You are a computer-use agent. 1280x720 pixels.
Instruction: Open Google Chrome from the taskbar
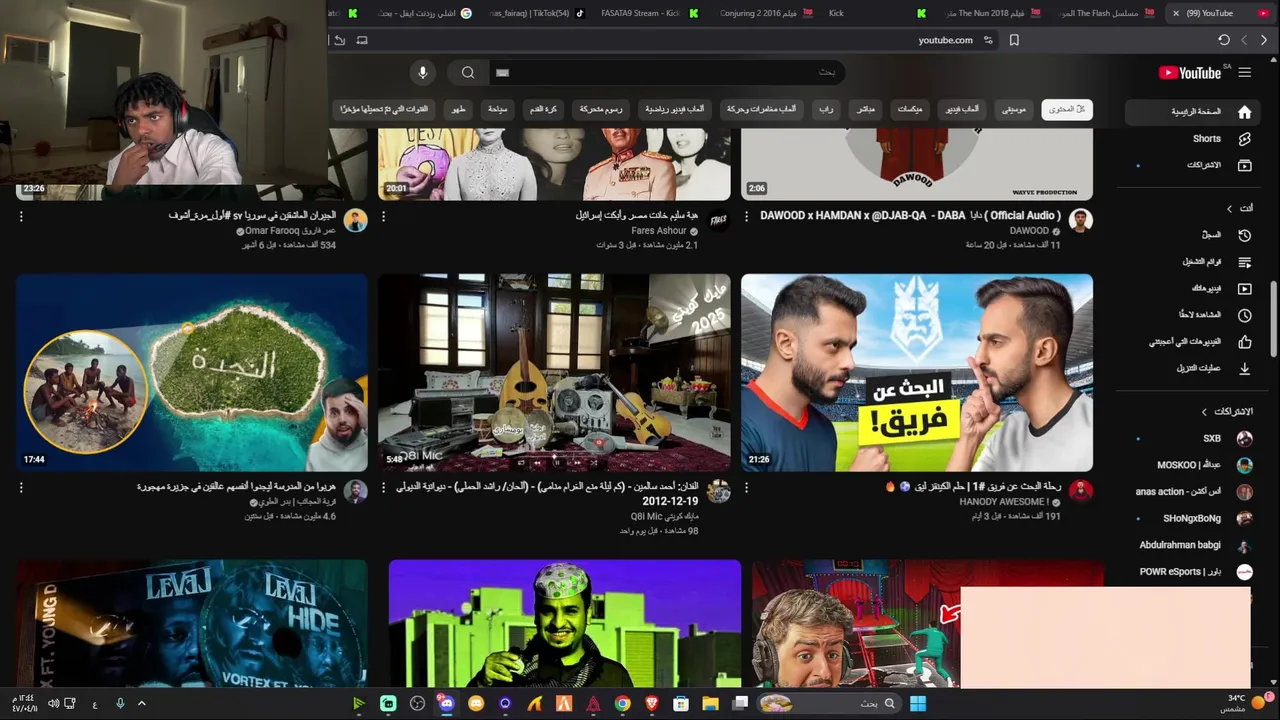(622, 704)
